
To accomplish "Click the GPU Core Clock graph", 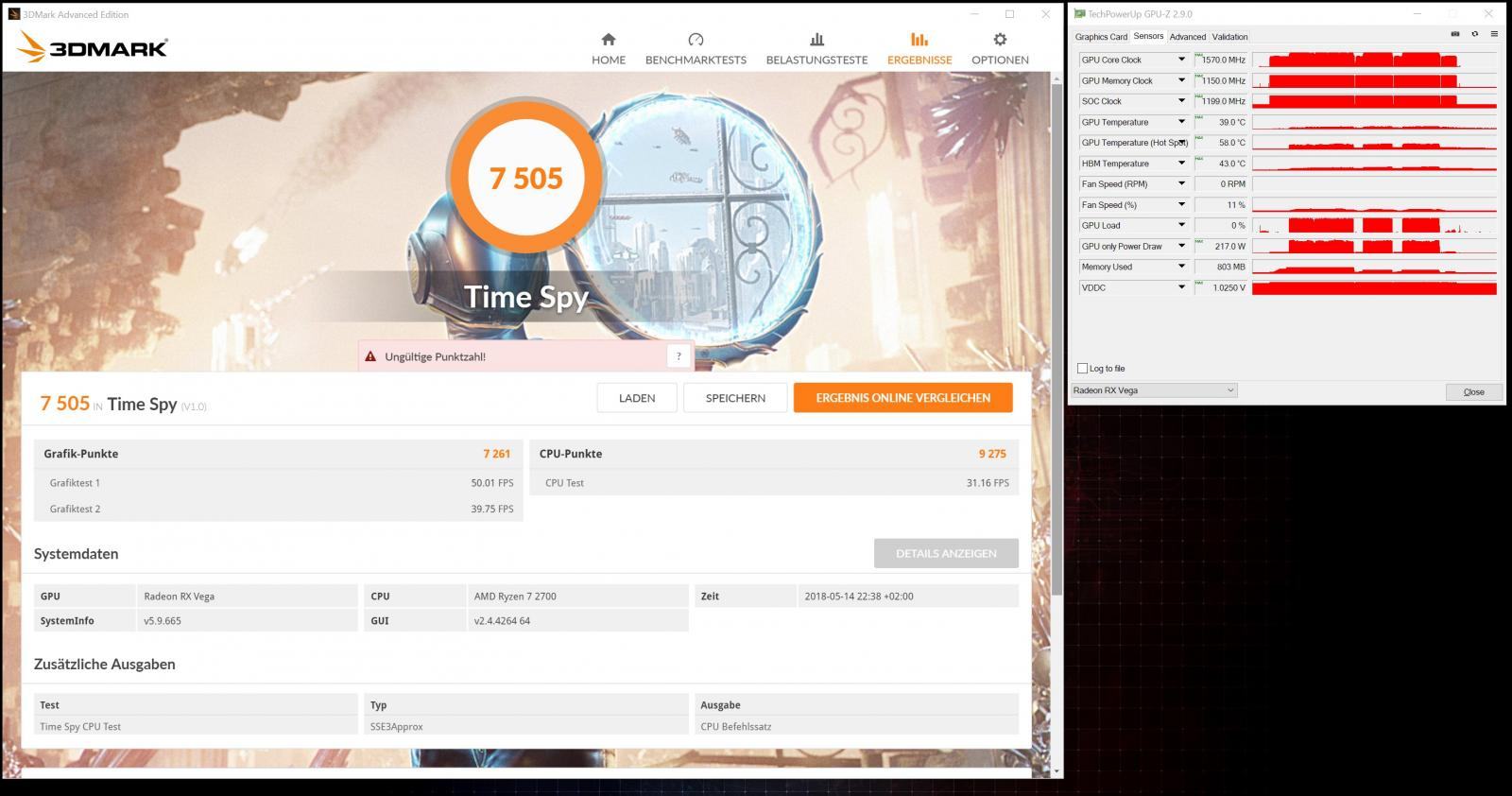I will point(1374,60).
